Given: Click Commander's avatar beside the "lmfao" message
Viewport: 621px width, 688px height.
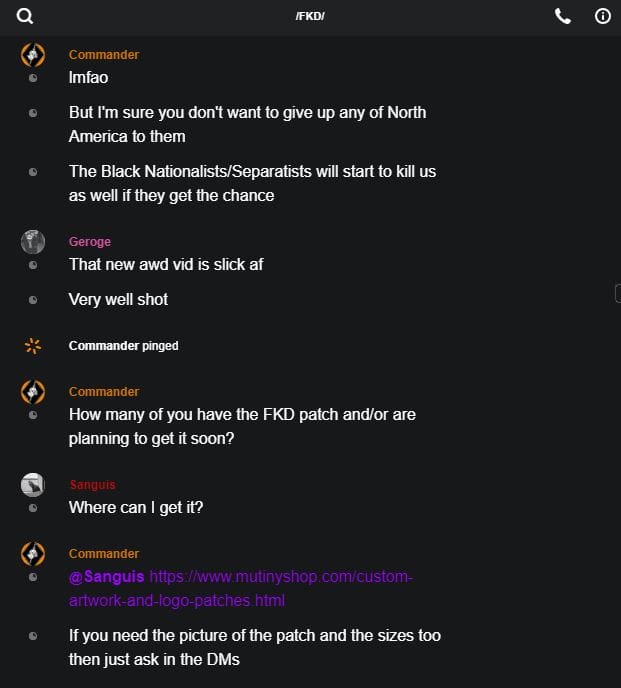Looking at the screenshot, I should [x=33, y=55].
